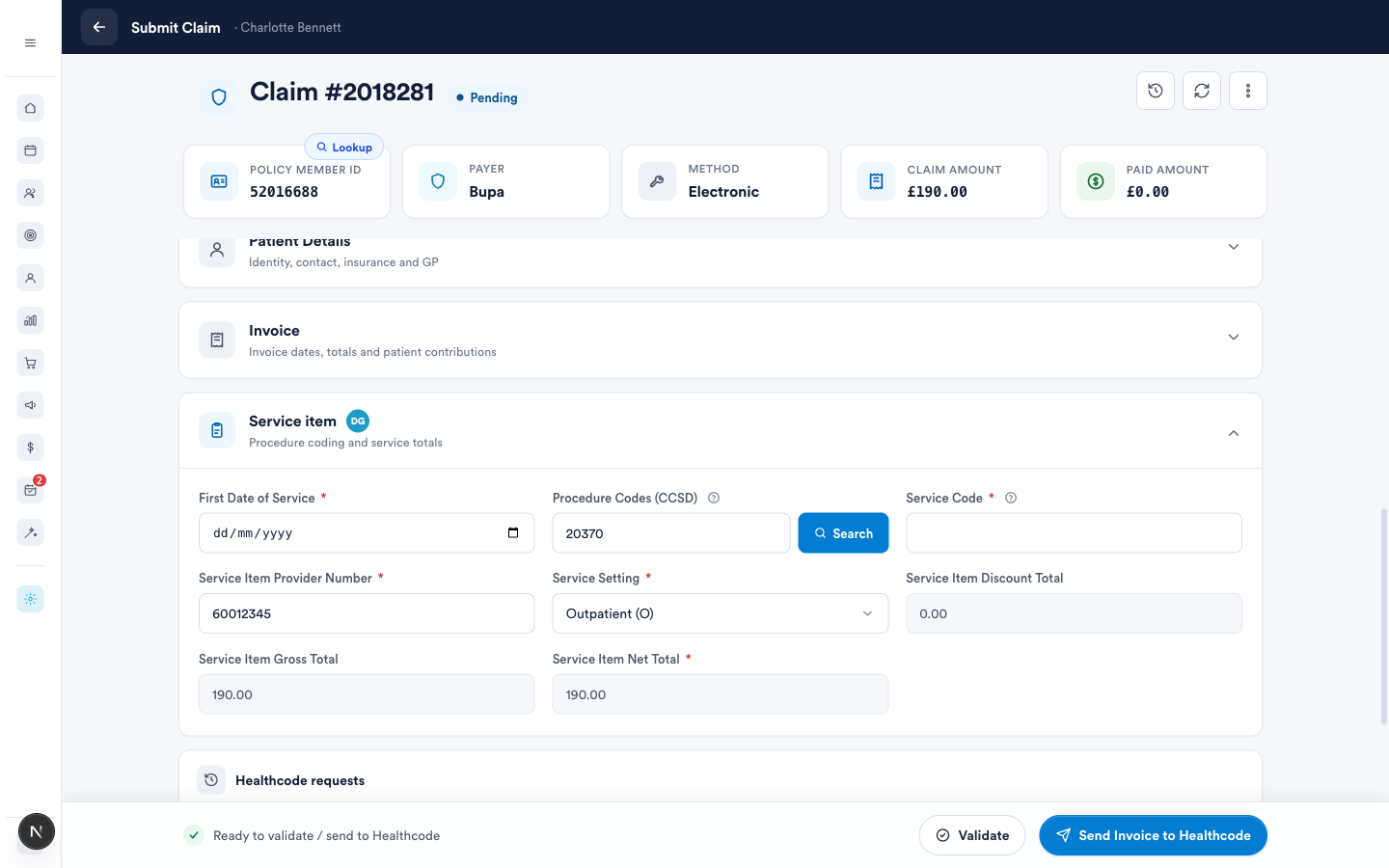
Task: Click the refresh claim icon
Action: tap(1202, 91)
